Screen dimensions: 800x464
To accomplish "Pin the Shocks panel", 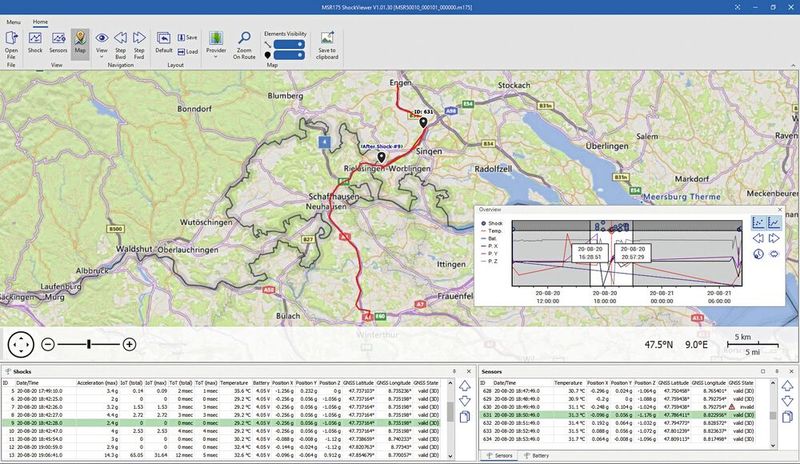I will point(455,371).
